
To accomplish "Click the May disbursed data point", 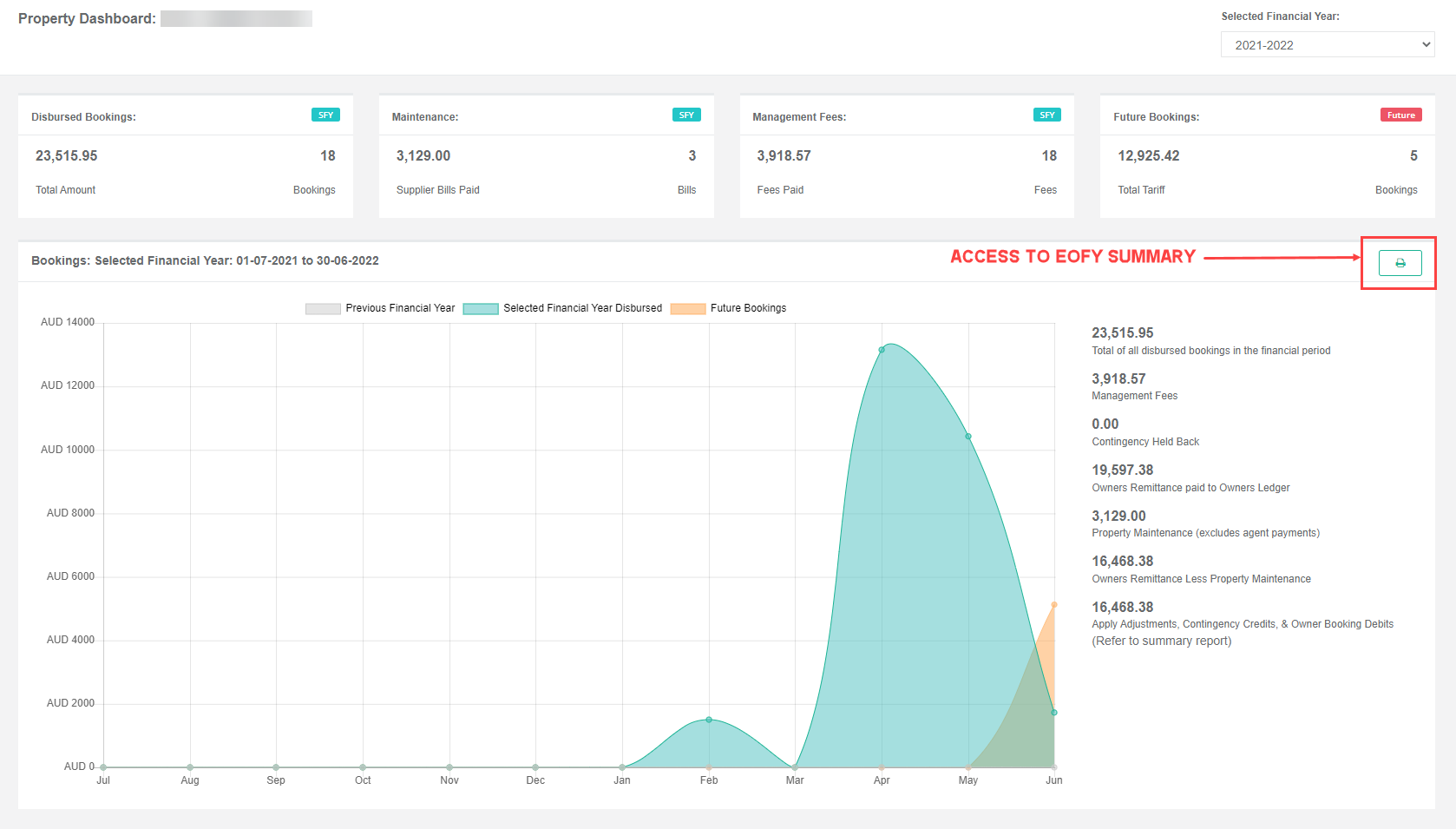I will 968,437.
